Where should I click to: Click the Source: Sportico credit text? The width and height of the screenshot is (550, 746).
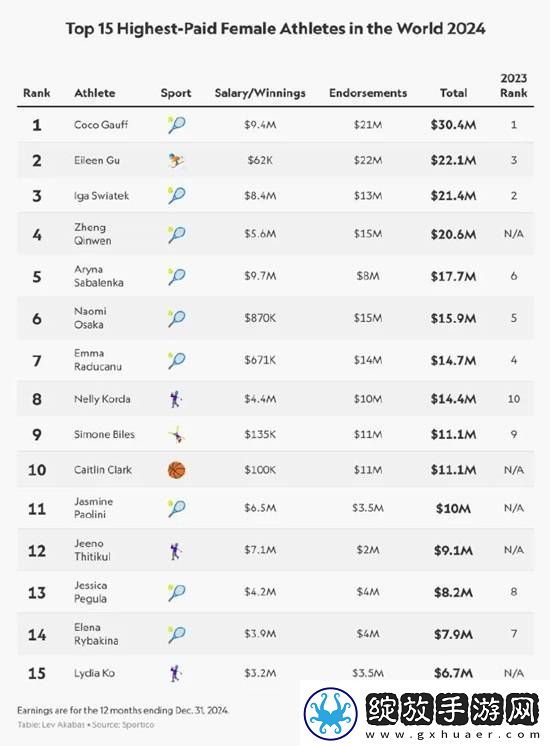(x=123, y=725)
